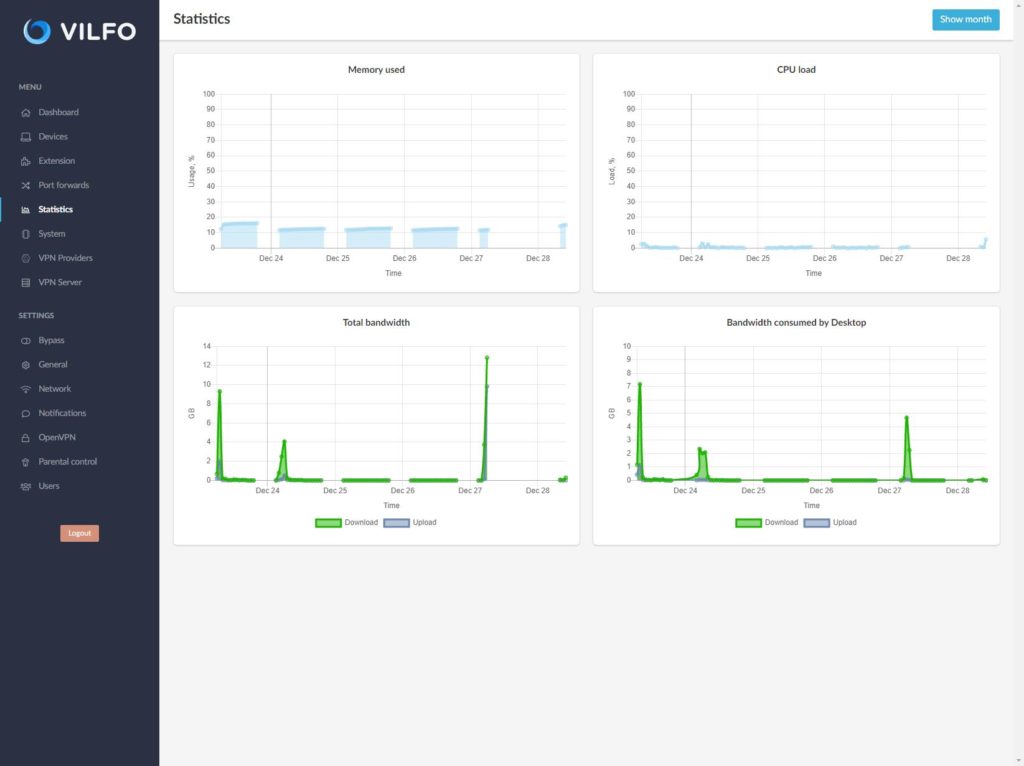Click Upload color swatch in Desktop bandwidth legend
The width and height of the screenshot is (1024, 766).
tap(816, 522)
